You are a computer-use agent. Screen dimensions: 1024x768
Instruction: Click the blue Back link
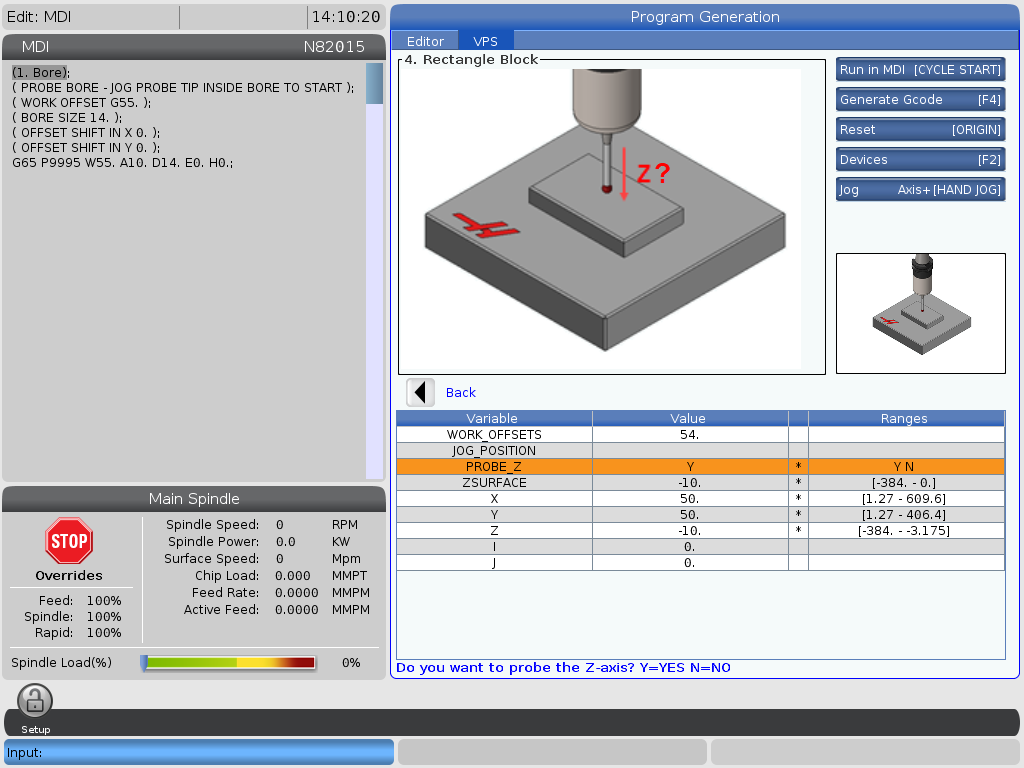pyautogui.click(x=460, y=392)
